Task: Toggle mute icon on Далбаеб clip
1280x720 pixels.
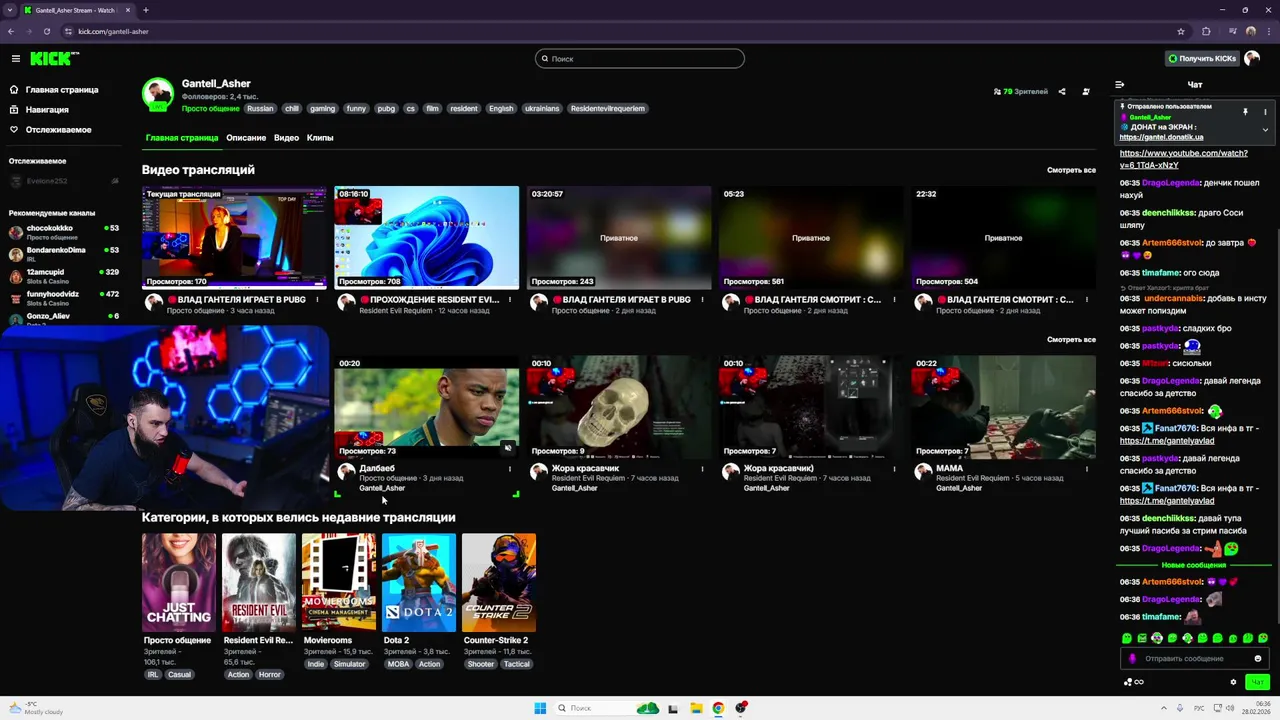Action: tap(508, 448)
